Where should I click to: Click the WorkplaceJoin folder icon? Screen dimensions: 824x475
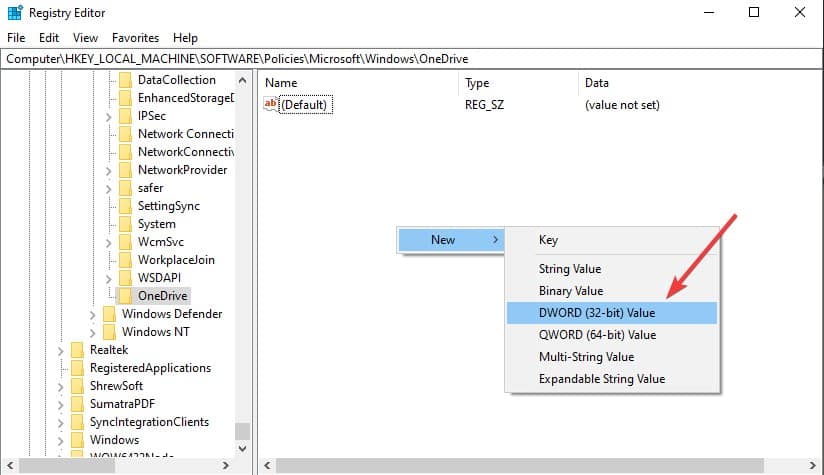pos(125,260)
